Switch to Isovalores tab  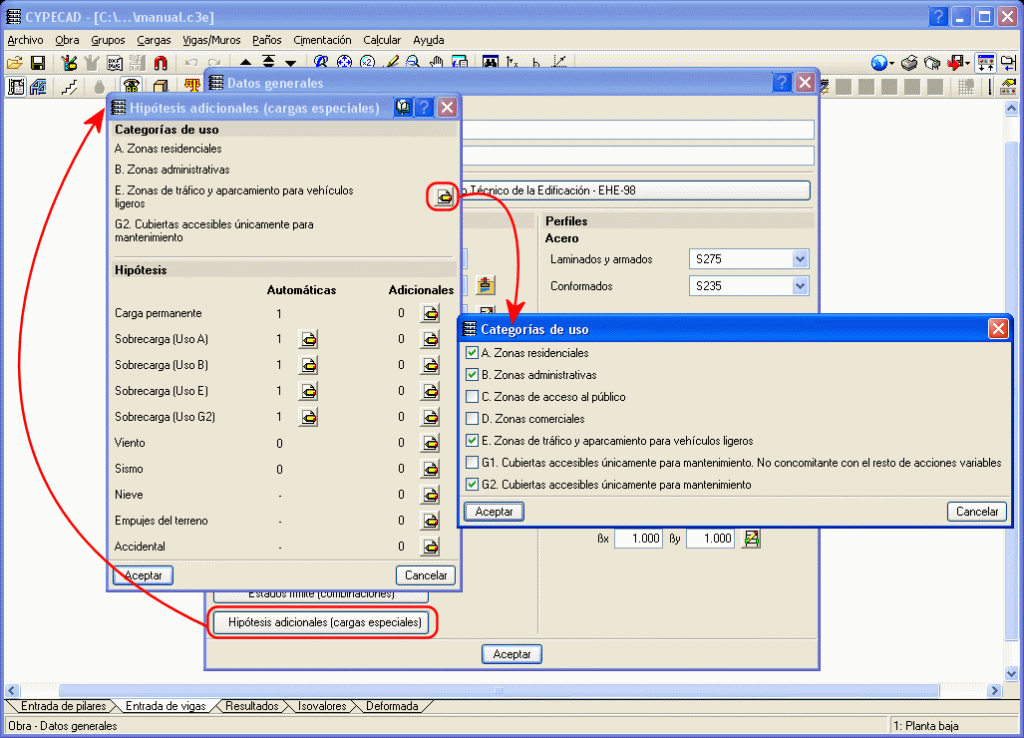(x=322, y=706)
